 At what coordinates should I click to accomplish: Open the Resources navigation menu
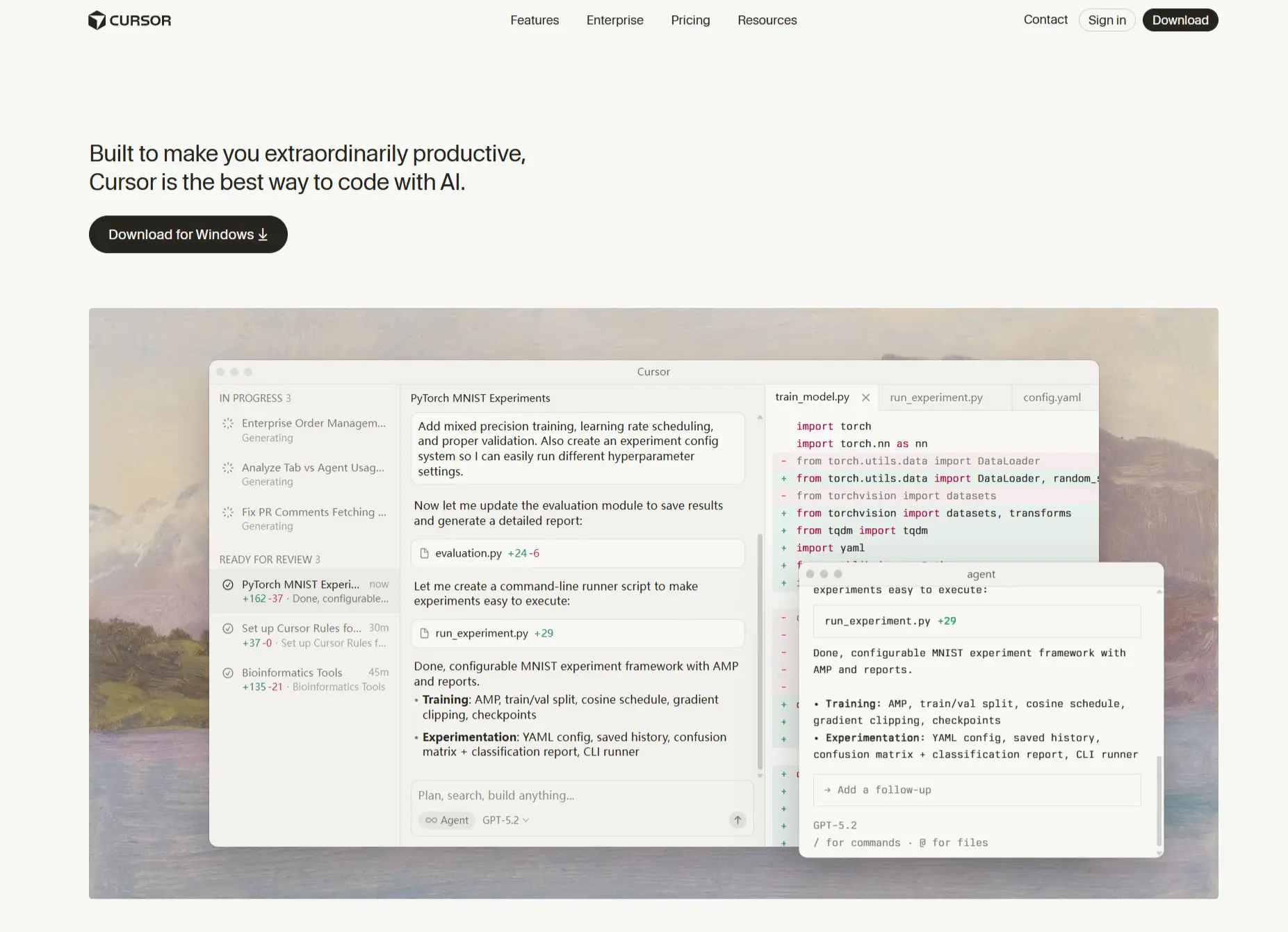pos(767,20)
